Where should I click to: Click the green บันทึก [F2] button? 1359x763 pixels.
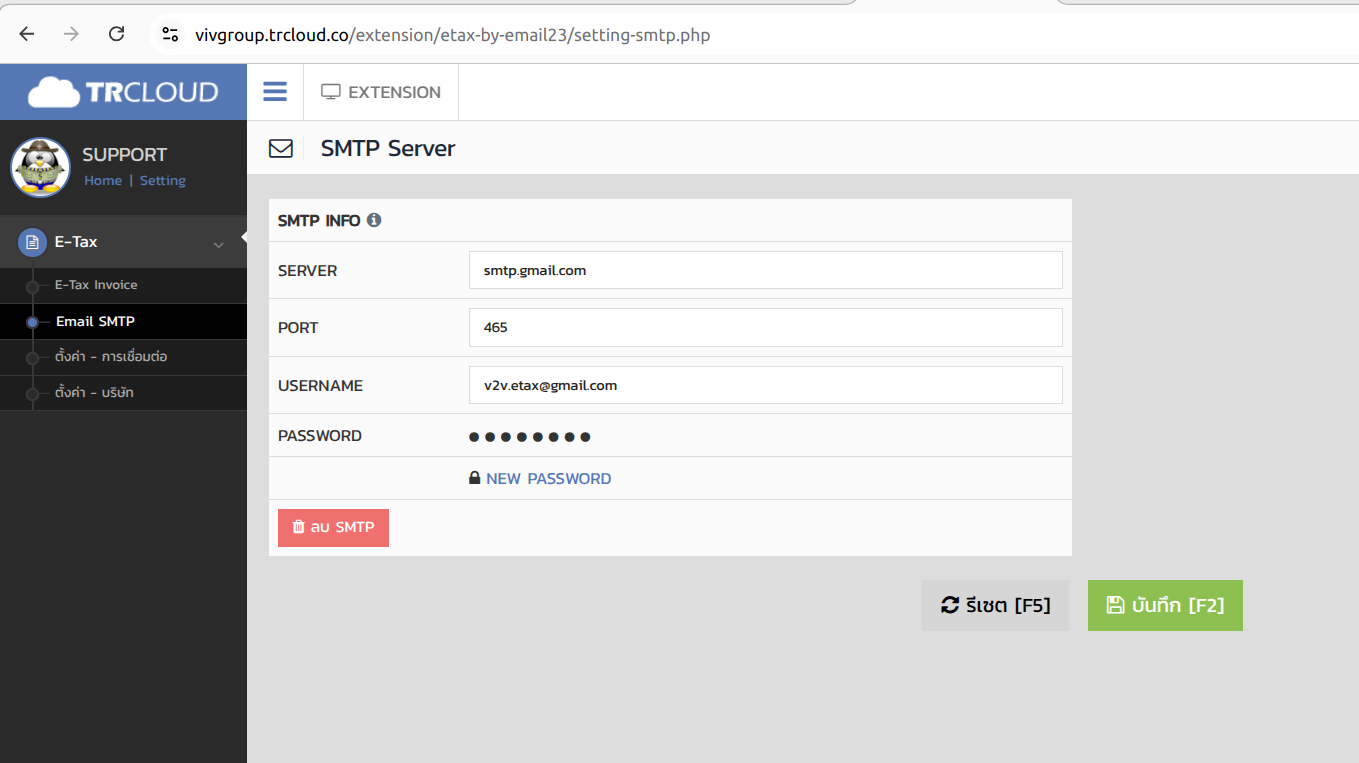1165,605
